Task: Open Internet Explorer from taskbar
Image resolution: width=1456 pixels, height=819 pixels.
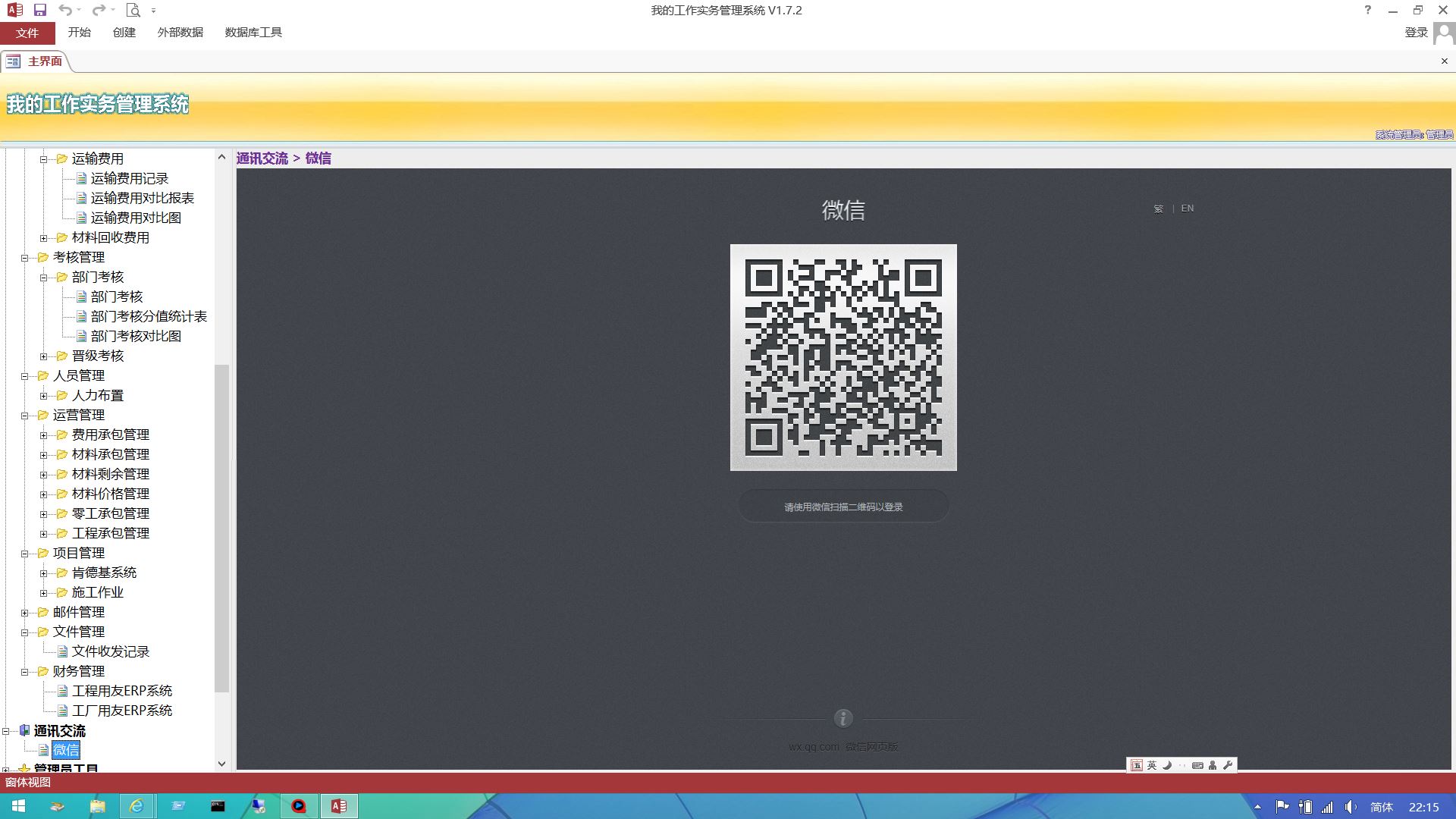Action: pyautogui.click(x=137, y=806)
